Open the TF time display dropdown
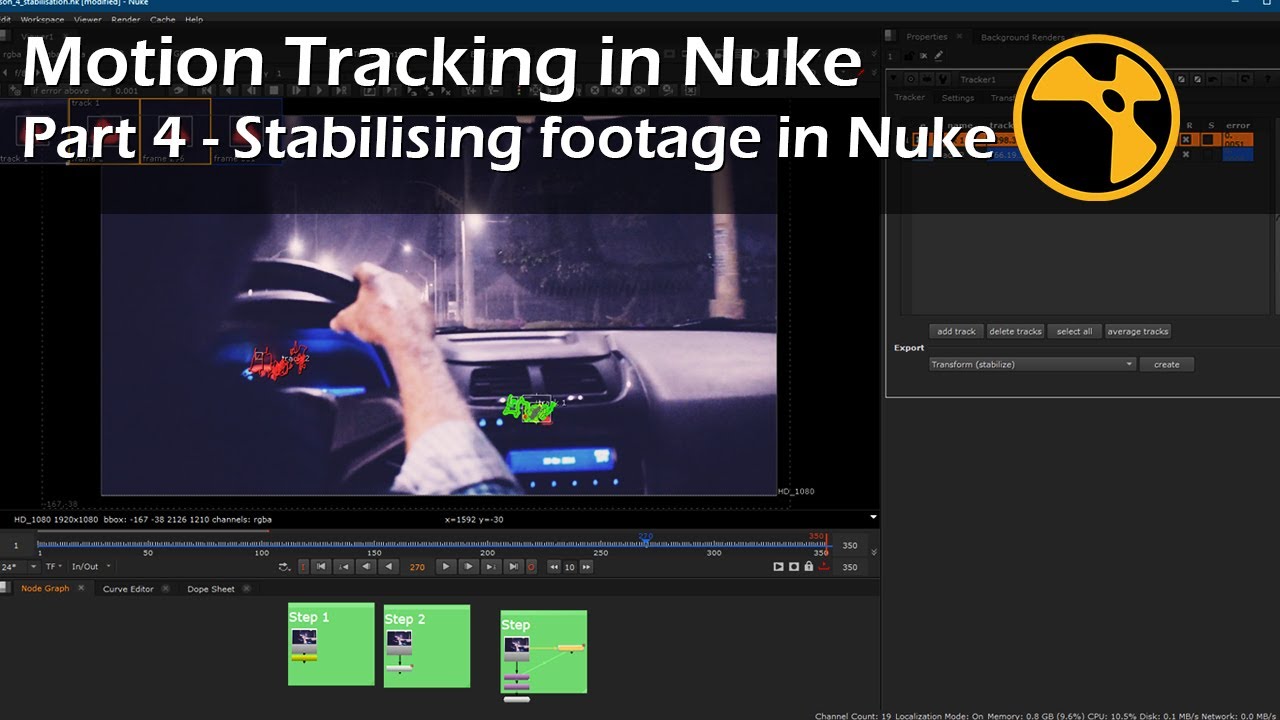This screenshot has width=1280, height=720. 54,567
